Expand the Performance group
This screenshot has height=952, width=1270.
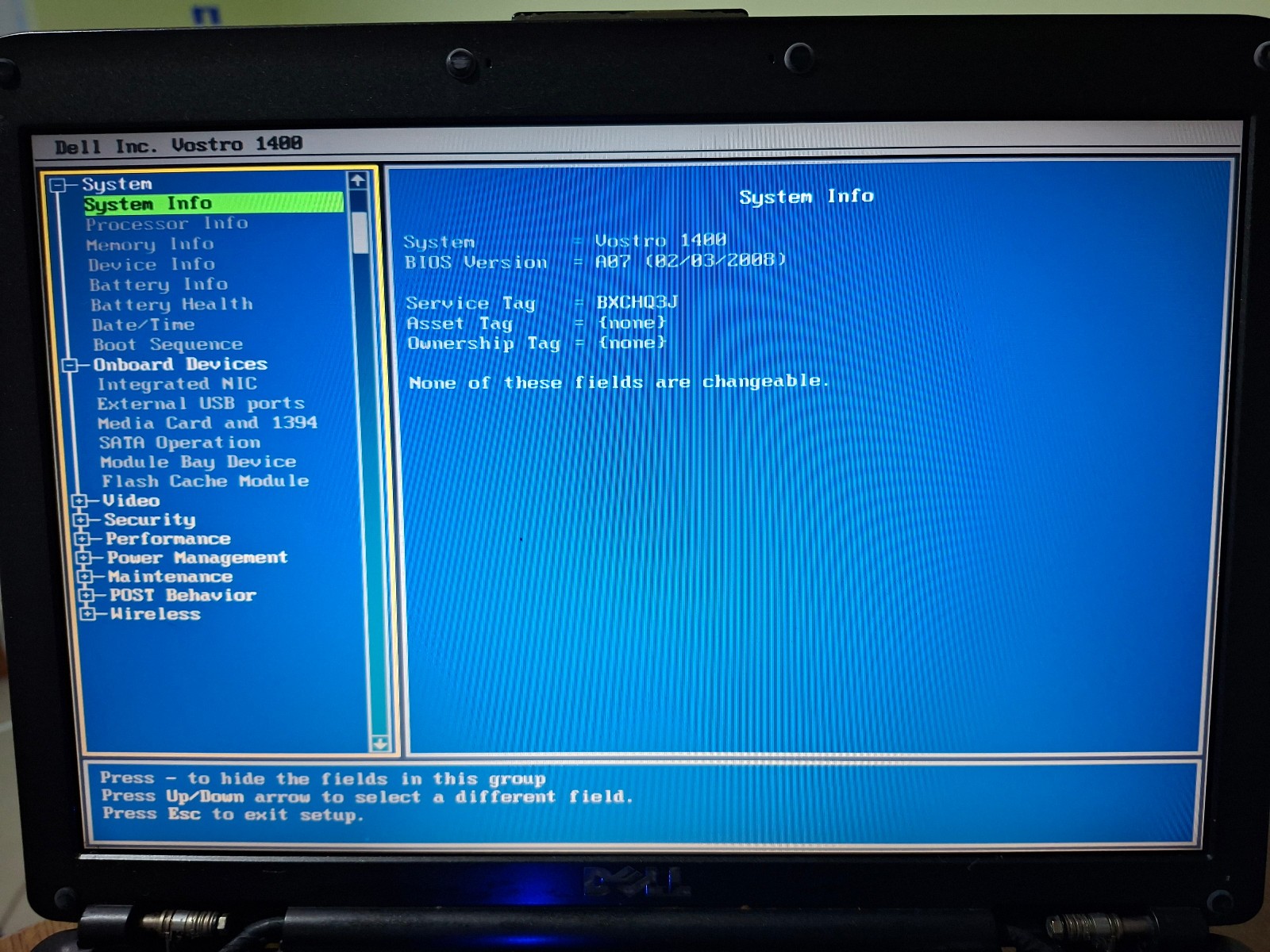point(82,539)
